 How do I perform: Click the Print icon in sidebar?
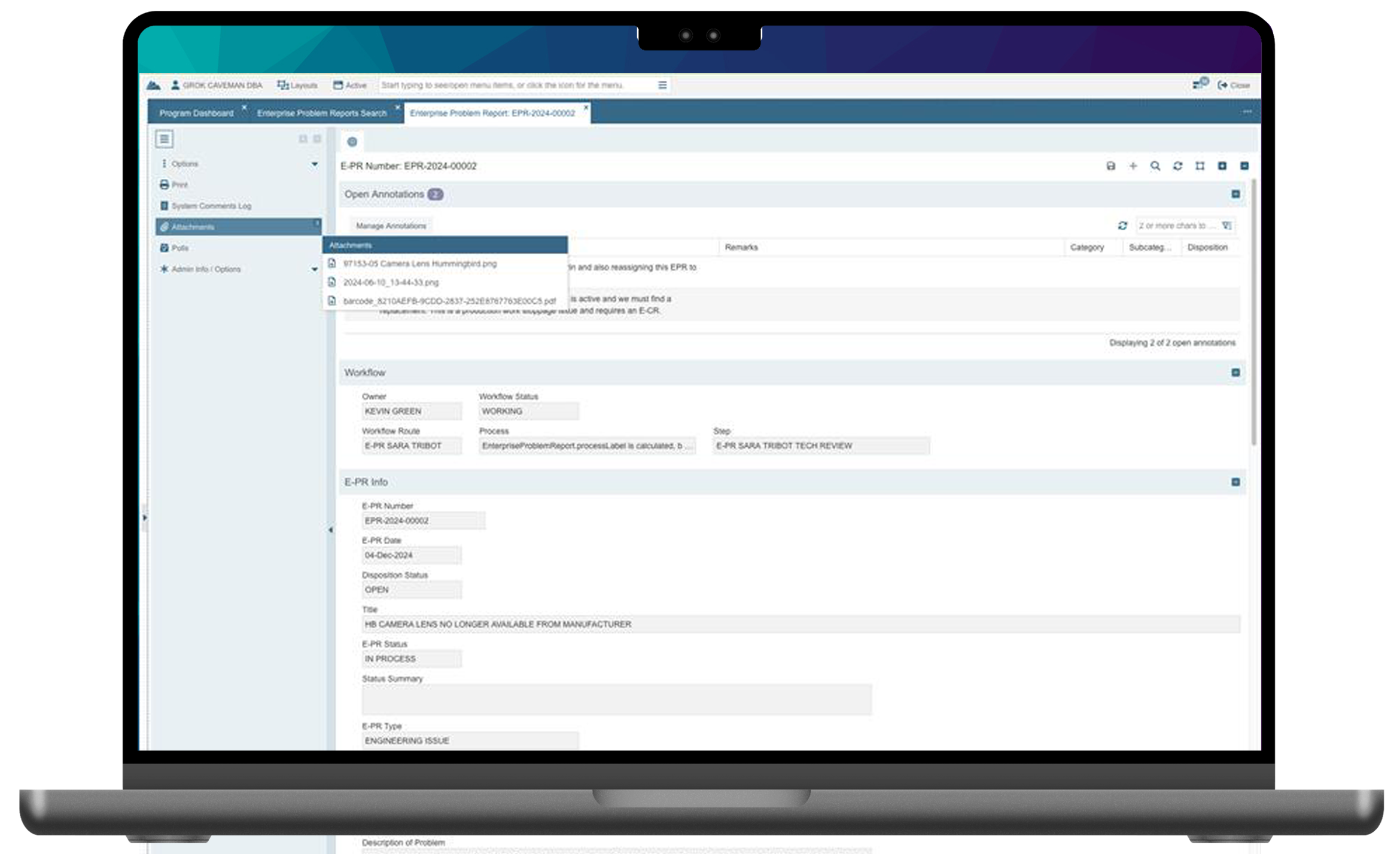(x=165, y=185)
